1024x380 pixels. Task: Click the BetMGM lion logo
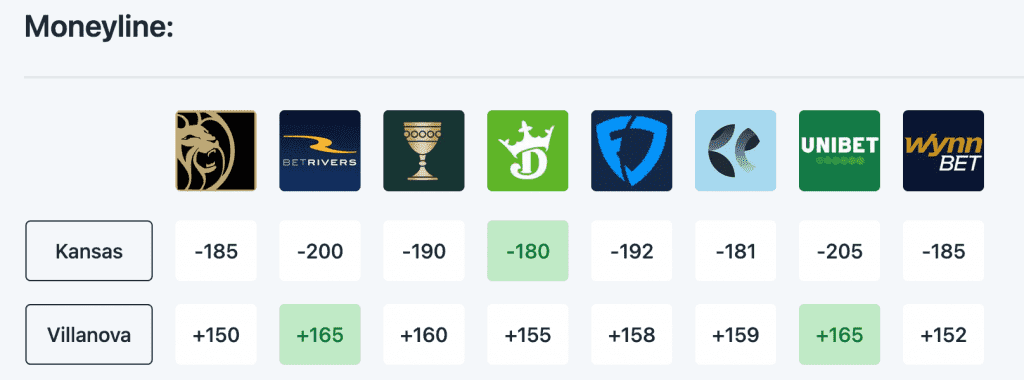coord(216,151)
